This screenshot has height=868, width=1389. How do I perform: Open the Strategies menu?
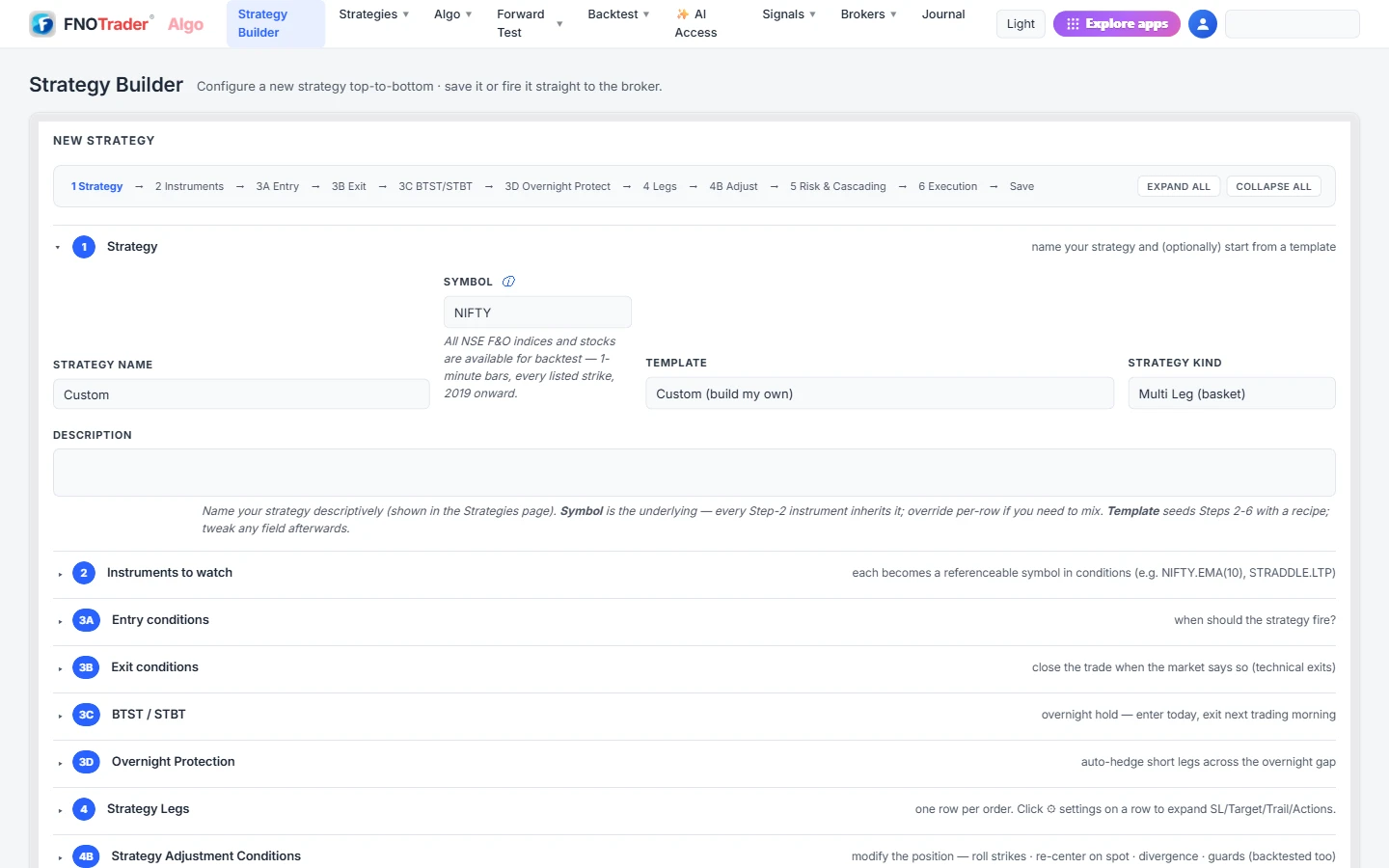(x=374, y=14)
